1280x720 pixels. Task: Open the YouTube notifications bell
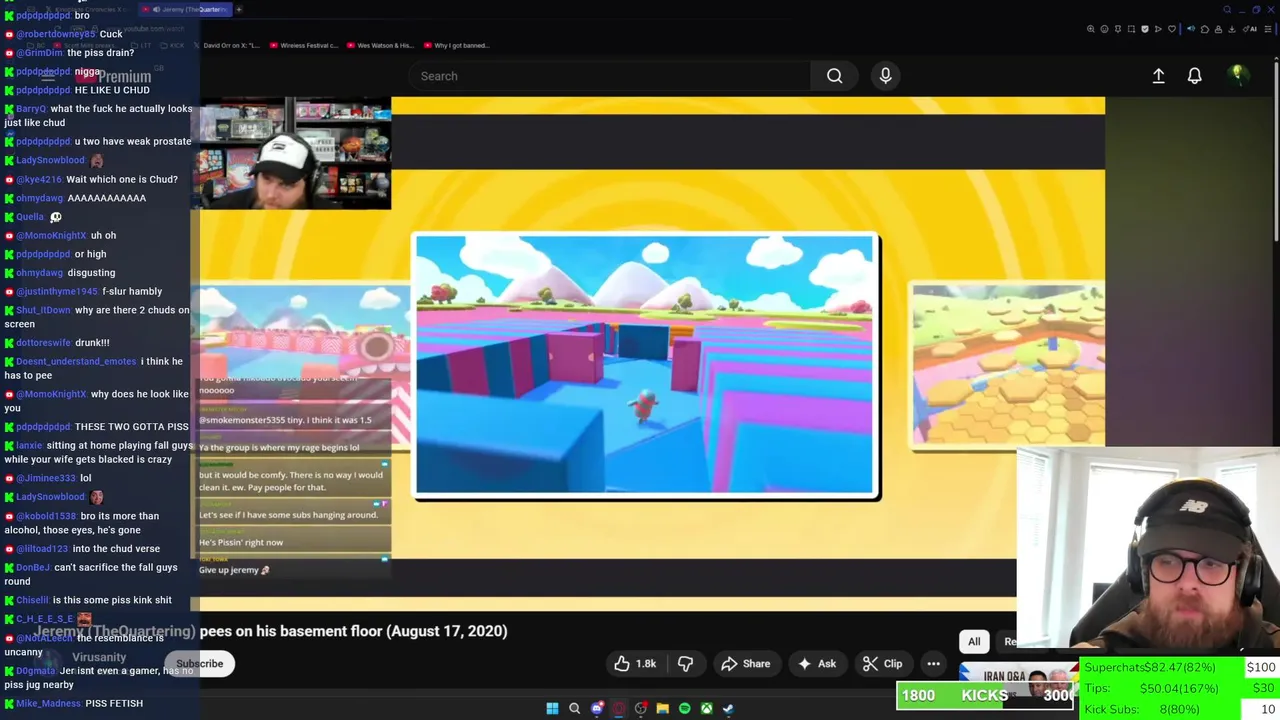tap(1194, 76)
